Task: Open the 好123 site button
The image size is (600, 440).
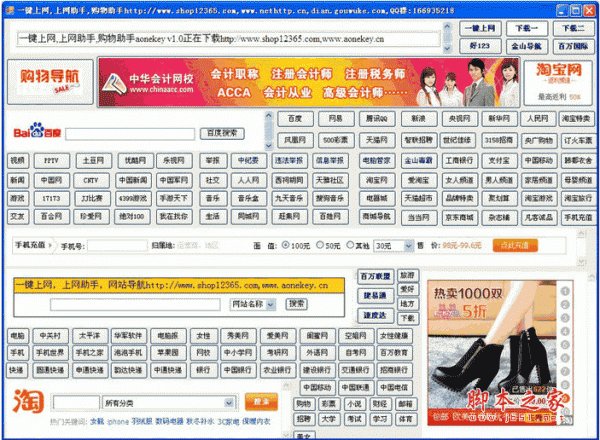Action: pos(480,46)
